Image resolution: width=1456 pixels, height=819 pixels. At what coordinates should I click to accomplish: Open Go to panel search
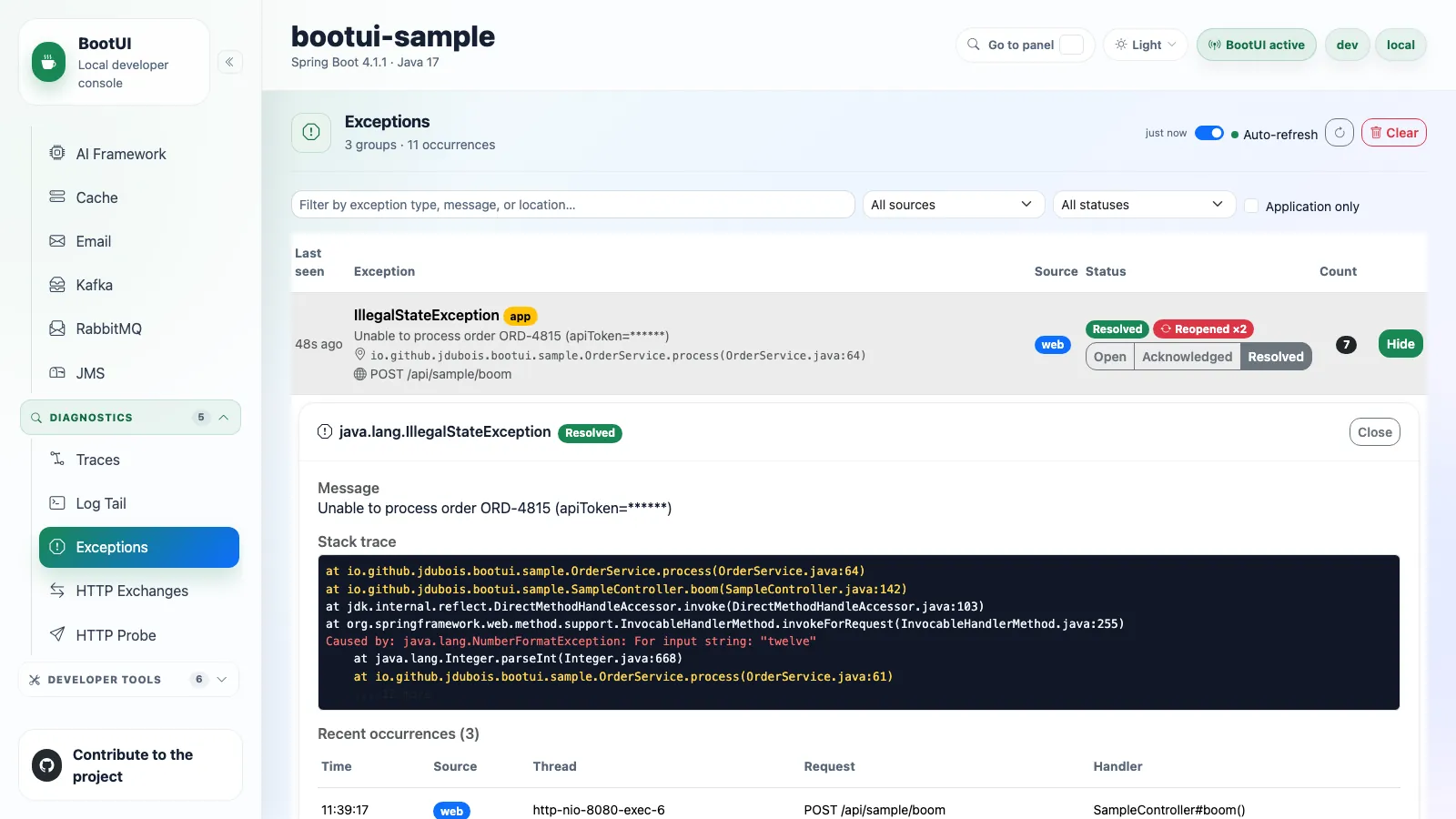click(1025, 45)
